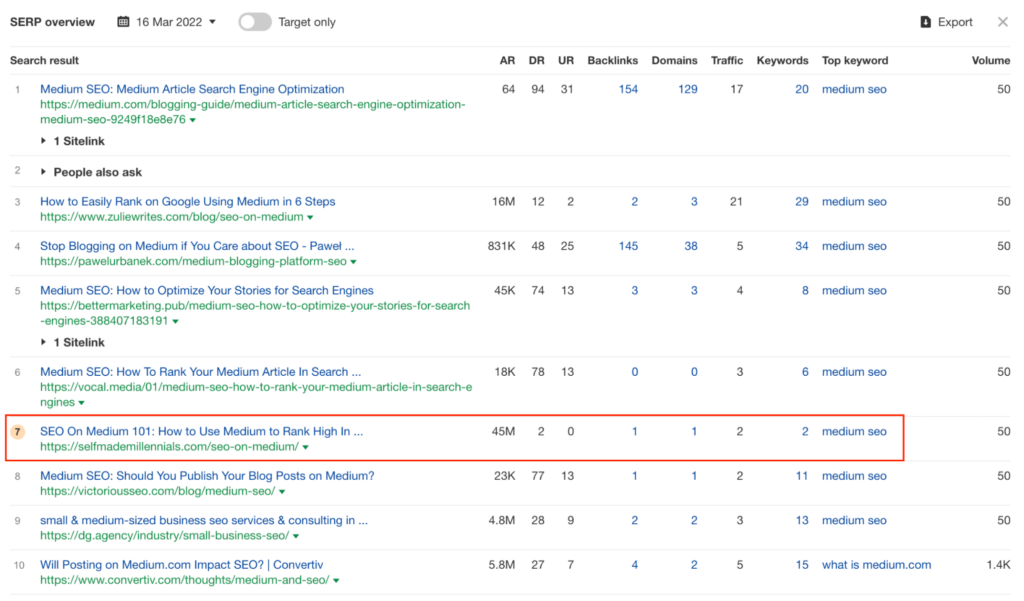Open the dropdown arrow on convertiv.com URL
The height and width of the screenshot is (601, 1024).
(335, 579)
